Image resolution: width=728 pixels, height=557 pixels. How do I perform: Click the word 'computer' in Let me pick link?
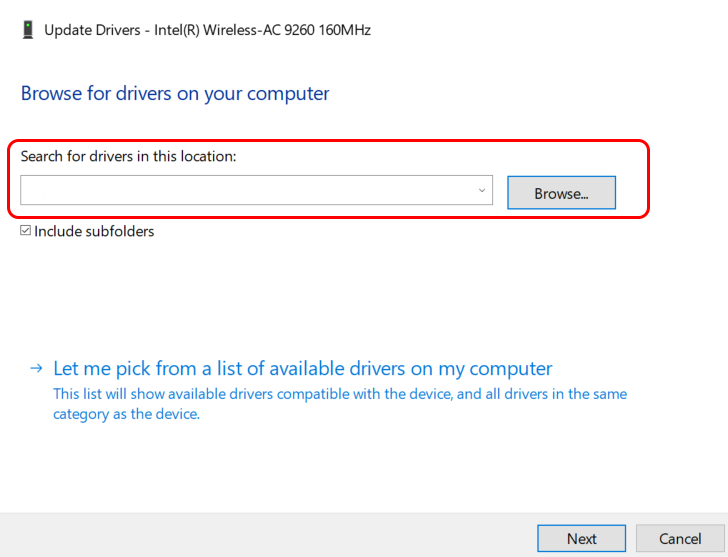tap(511, 369)
